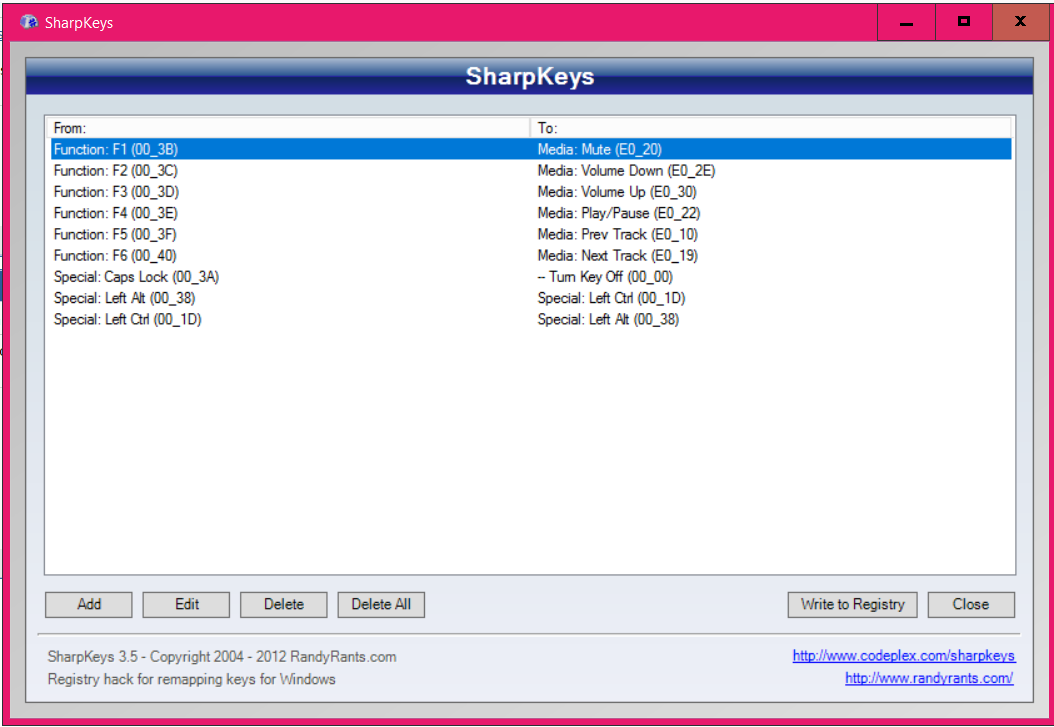Click Write to Registry

[852, 604]
